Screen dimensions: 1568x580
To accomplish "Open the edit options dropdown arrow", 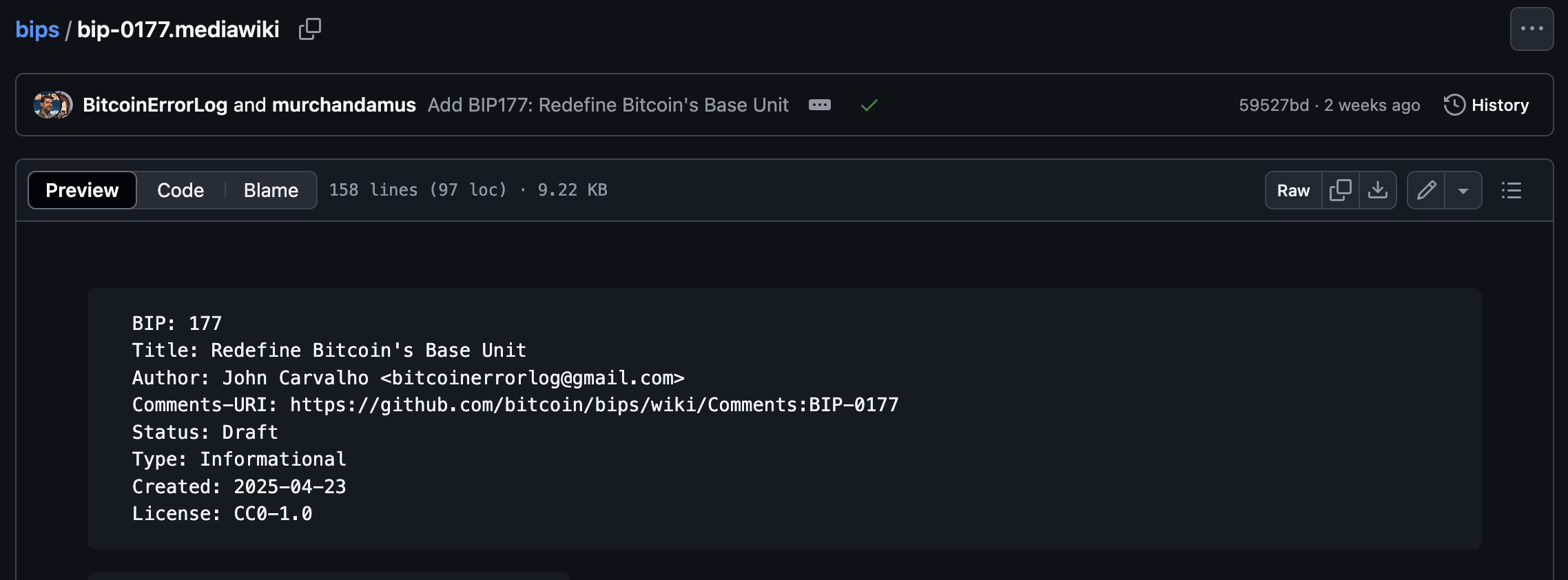I will 1463,191.
